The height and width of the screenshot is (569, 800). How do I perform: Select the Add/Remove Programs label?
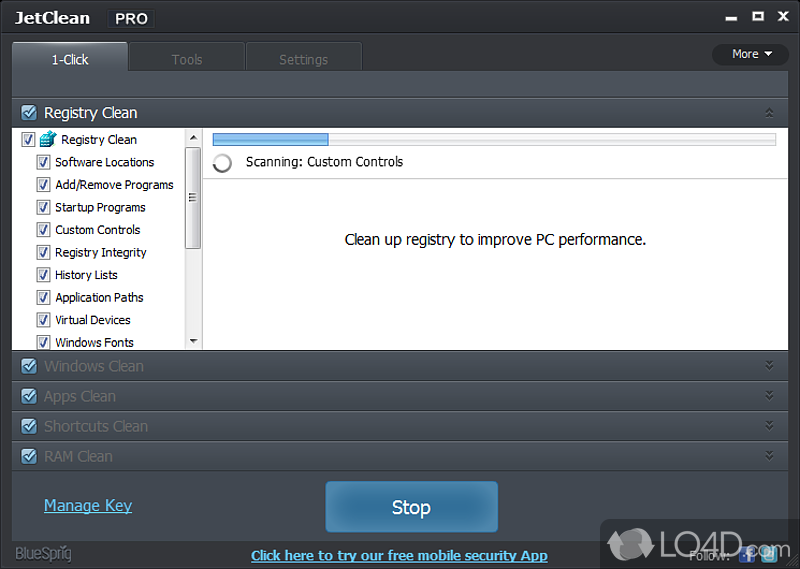[114, 185]
